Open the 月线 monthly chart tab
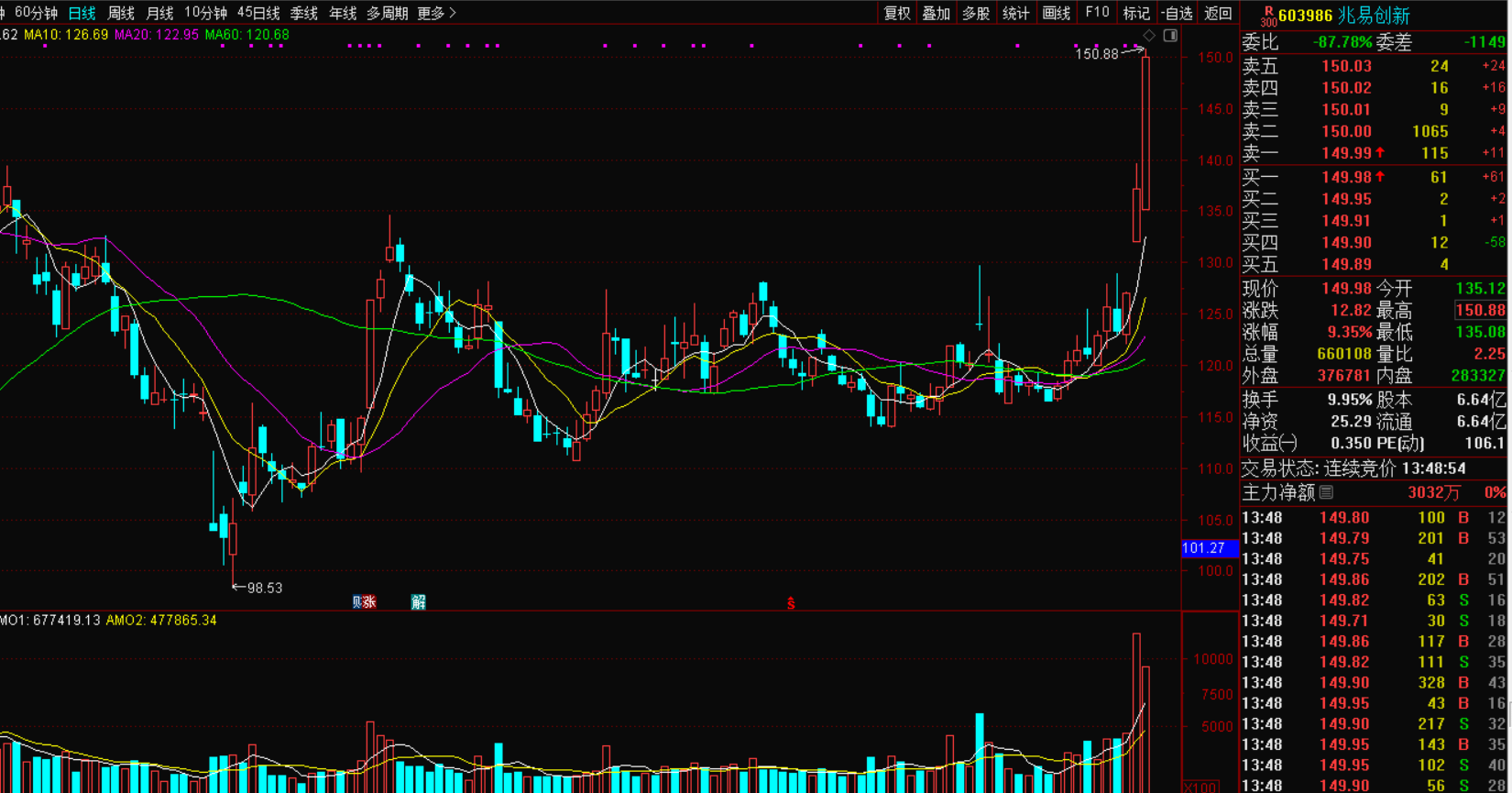The width and height of the screenshot is (1512, 793). coord(159,13)
